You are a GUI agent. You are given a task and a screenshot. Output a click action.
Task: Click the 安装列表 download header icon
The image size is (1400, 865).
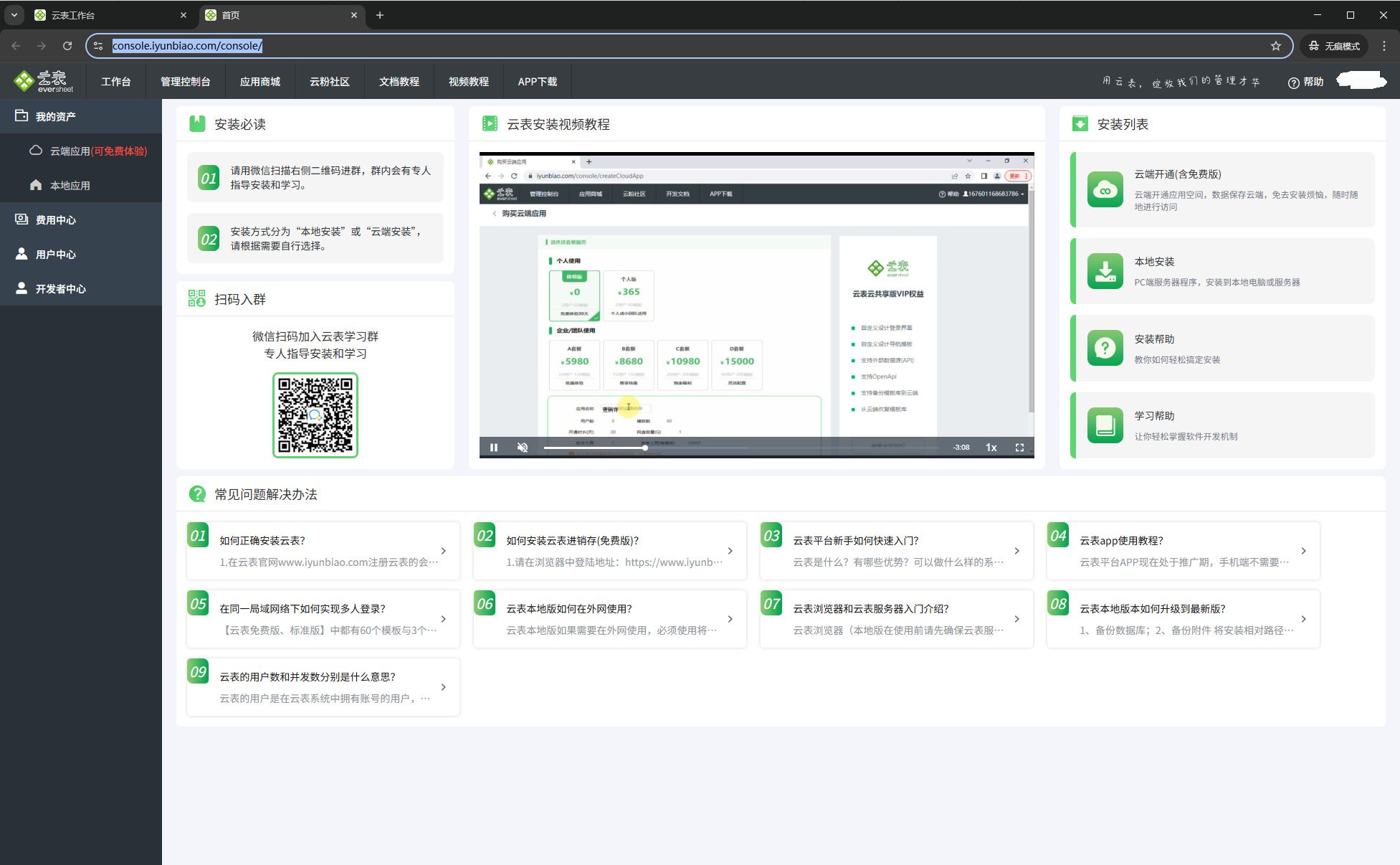[1080, 124]
